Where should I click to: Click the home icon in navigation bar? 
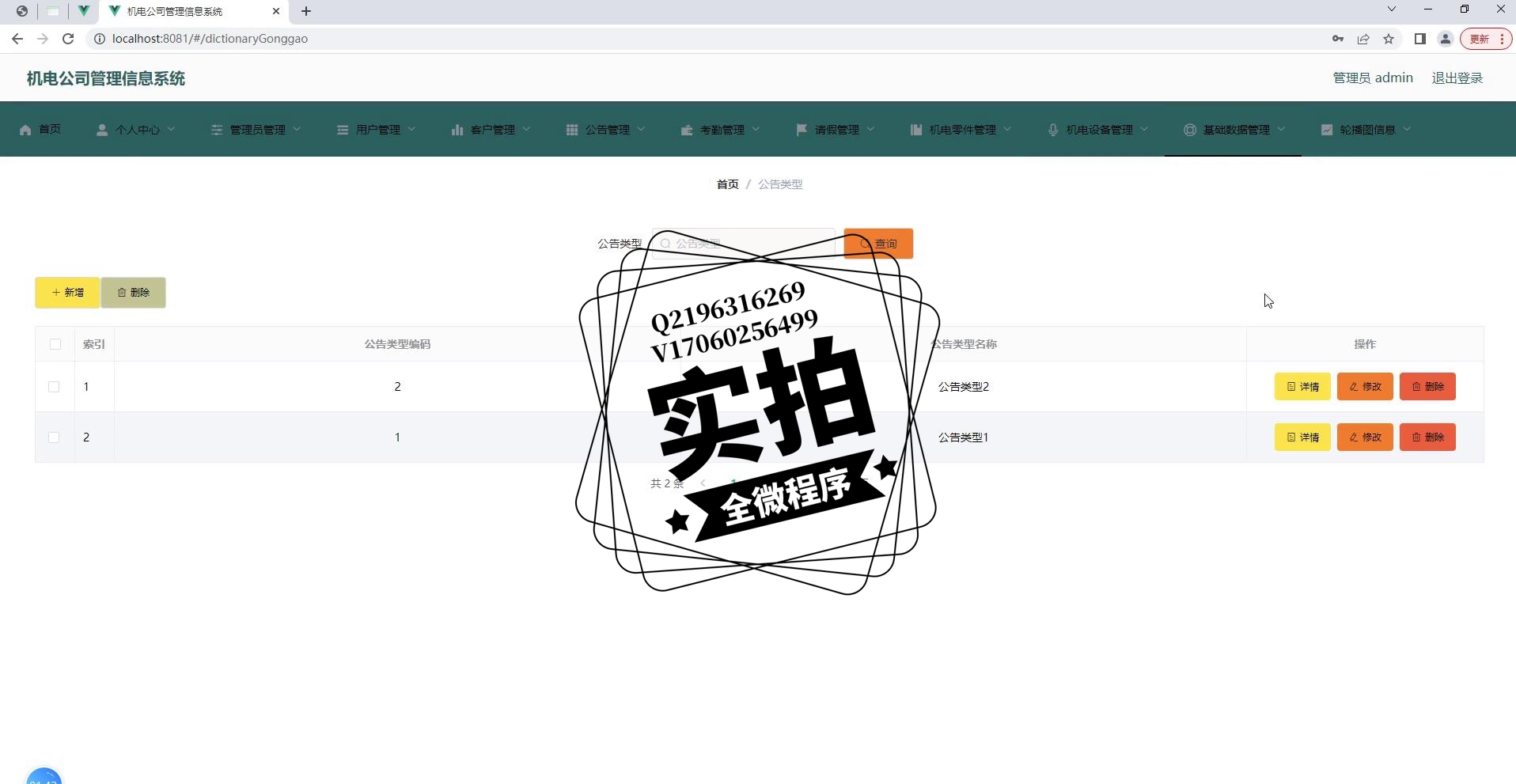point(25,130)
